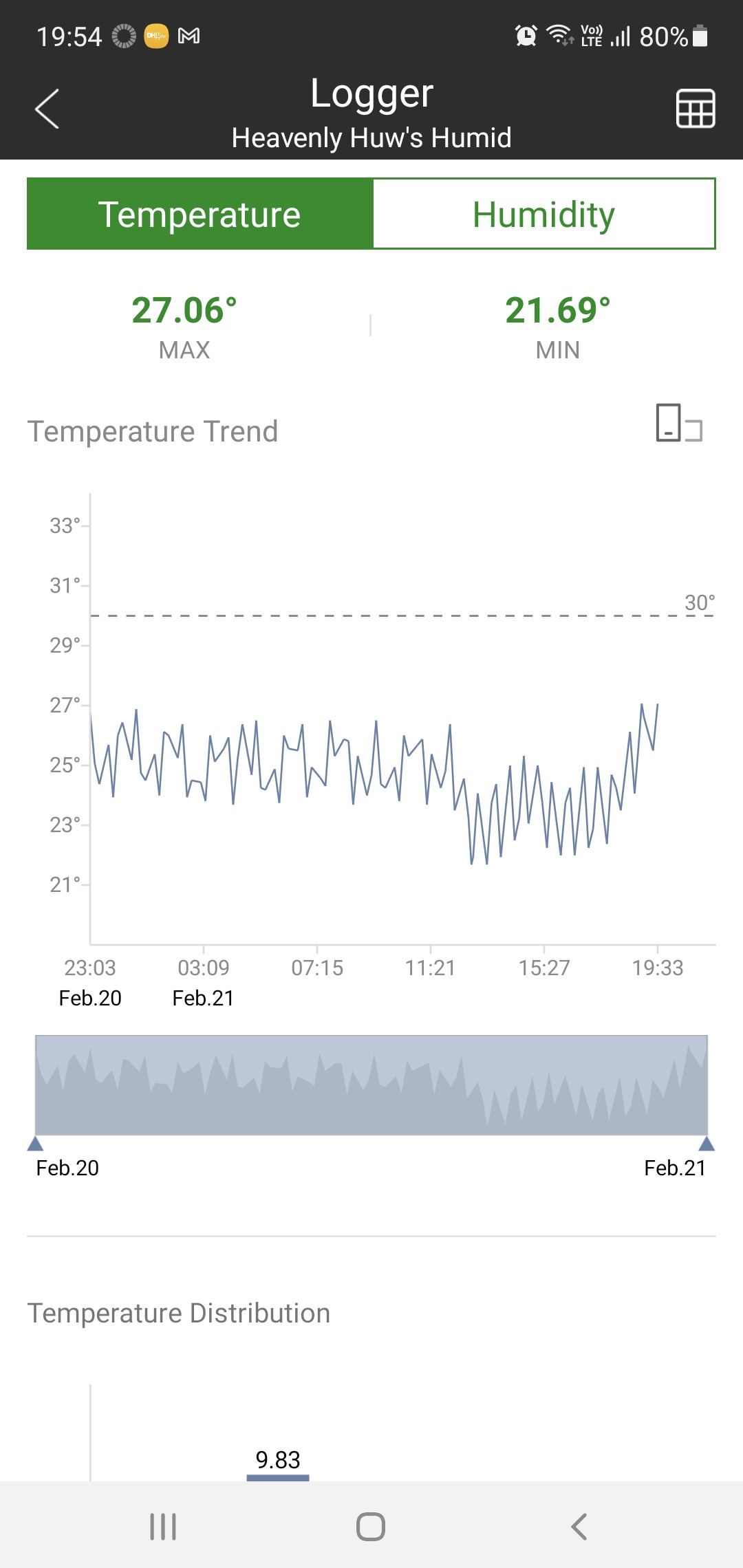Tap the back arrow in the header
The width and height of the screenshot is (743, 1568).
click(47, 109)
